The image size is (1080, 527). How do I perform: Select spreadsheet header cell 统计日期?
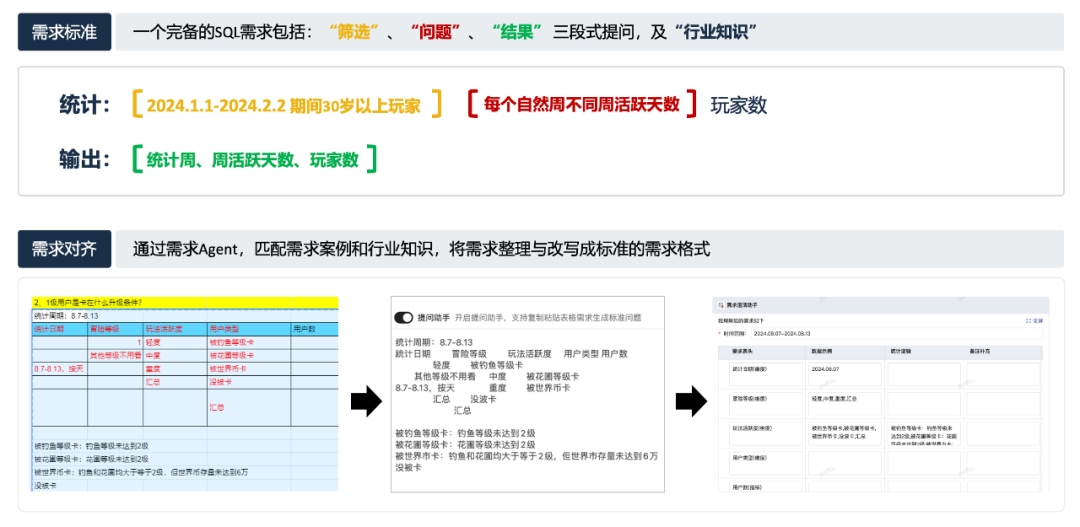pos(60,329)
